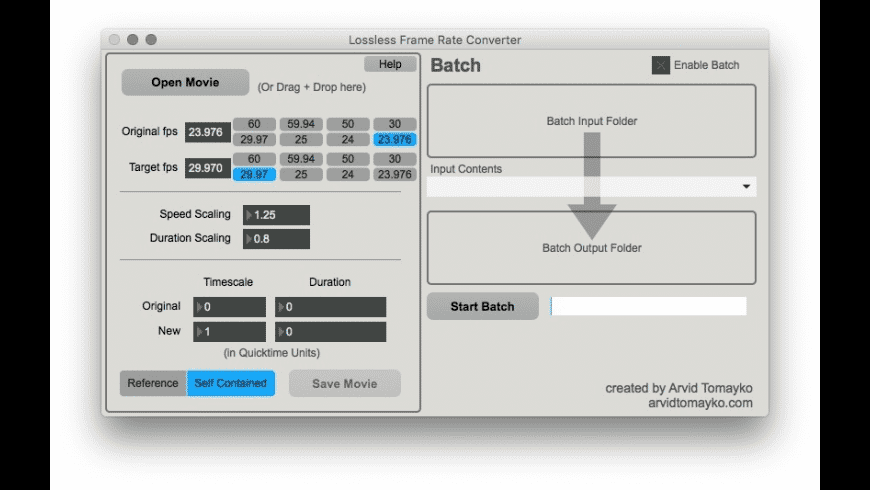The image size is (870, 490).
Task: Set Original fps preset to 50
Action: (348, 124)
